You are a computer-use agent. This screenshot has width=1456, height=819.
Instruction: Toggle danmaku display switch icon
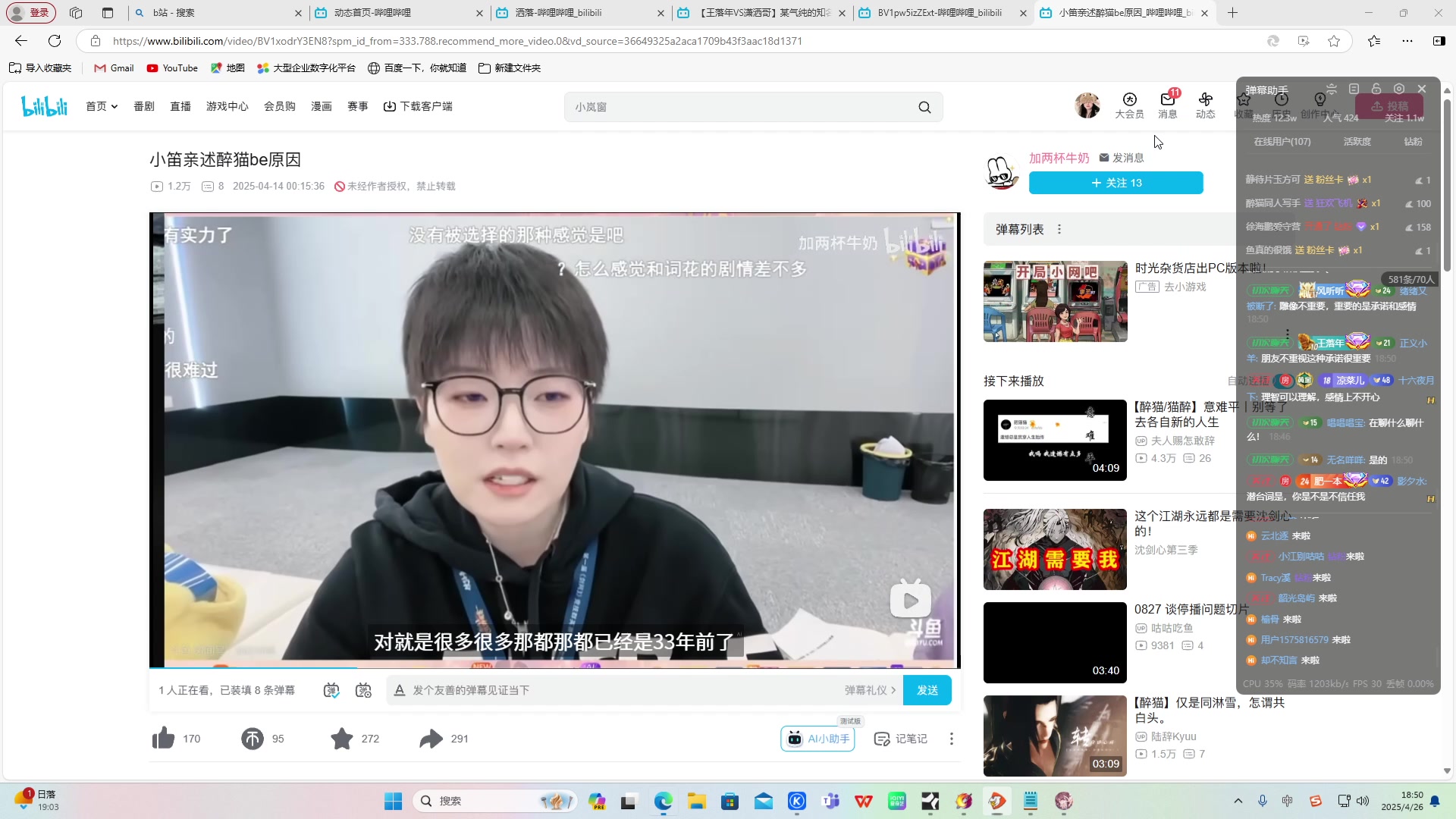(x=331, y=690)
